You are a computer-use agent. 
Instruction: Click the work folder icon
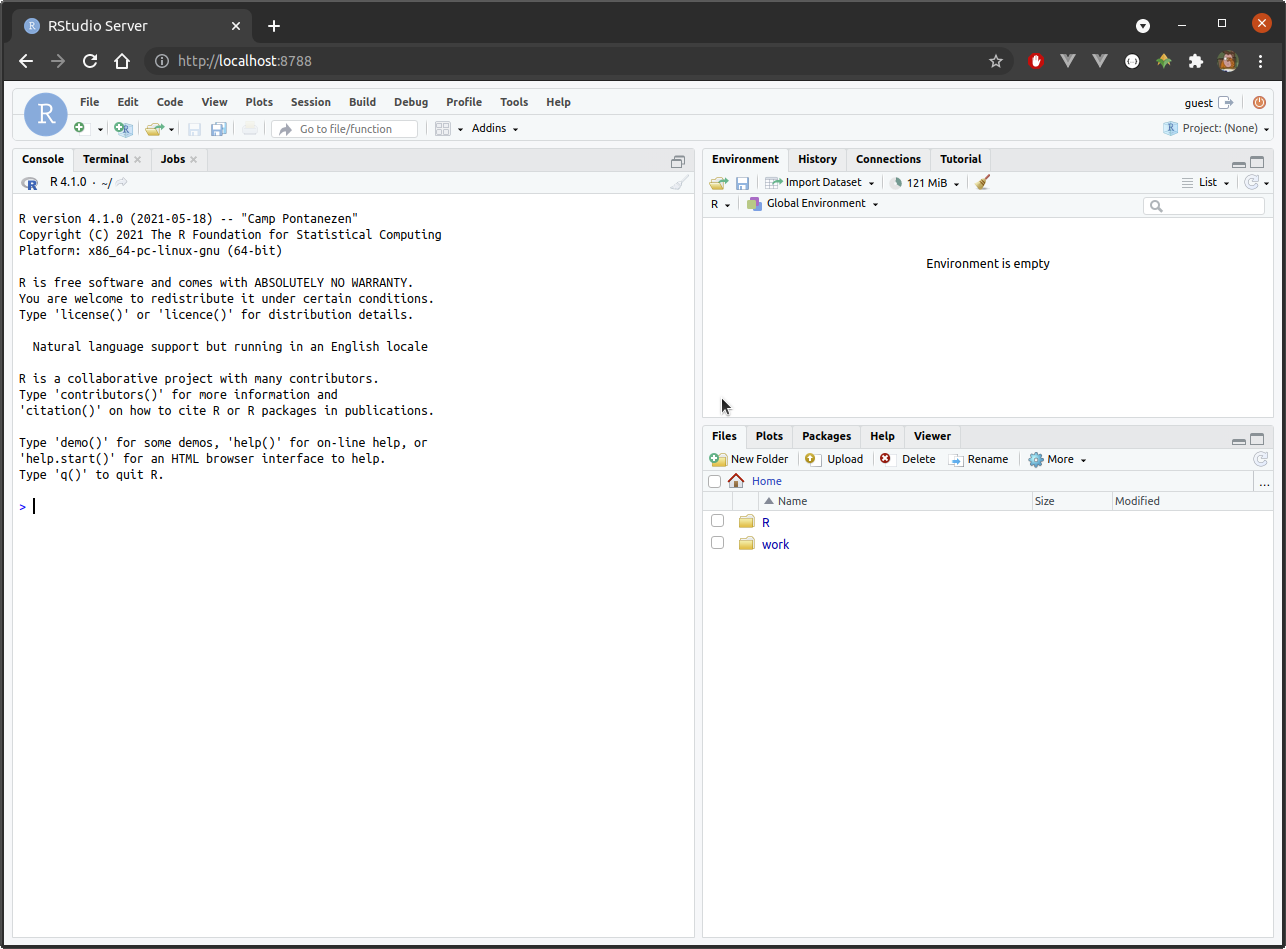click(x=746, y=544)
